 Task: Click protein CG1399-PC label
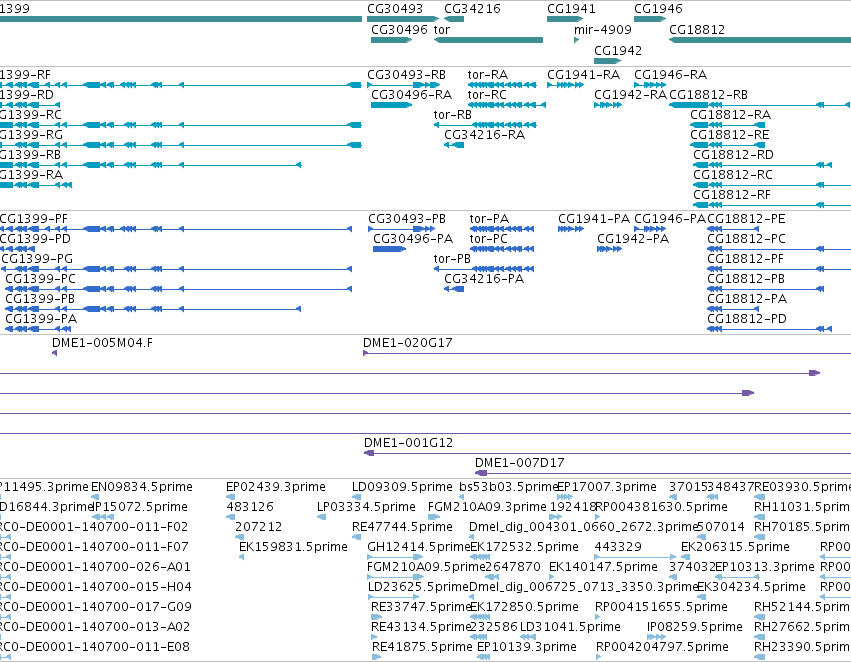(x=40, y=279)
